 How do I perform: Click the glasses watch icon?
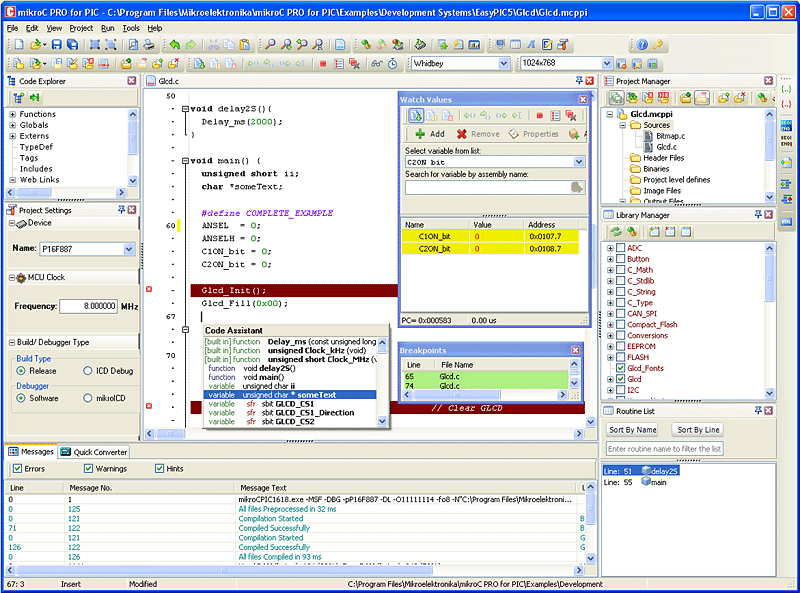(x=377, y=64)
